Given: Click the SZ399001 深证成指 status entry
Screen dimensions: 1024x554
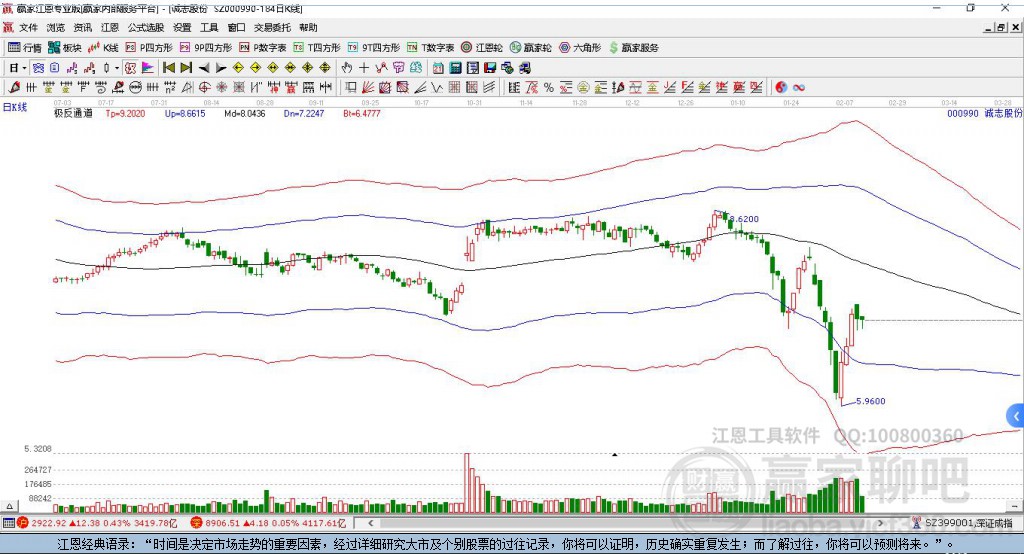Looking at the screenshot, I should 963,523.
